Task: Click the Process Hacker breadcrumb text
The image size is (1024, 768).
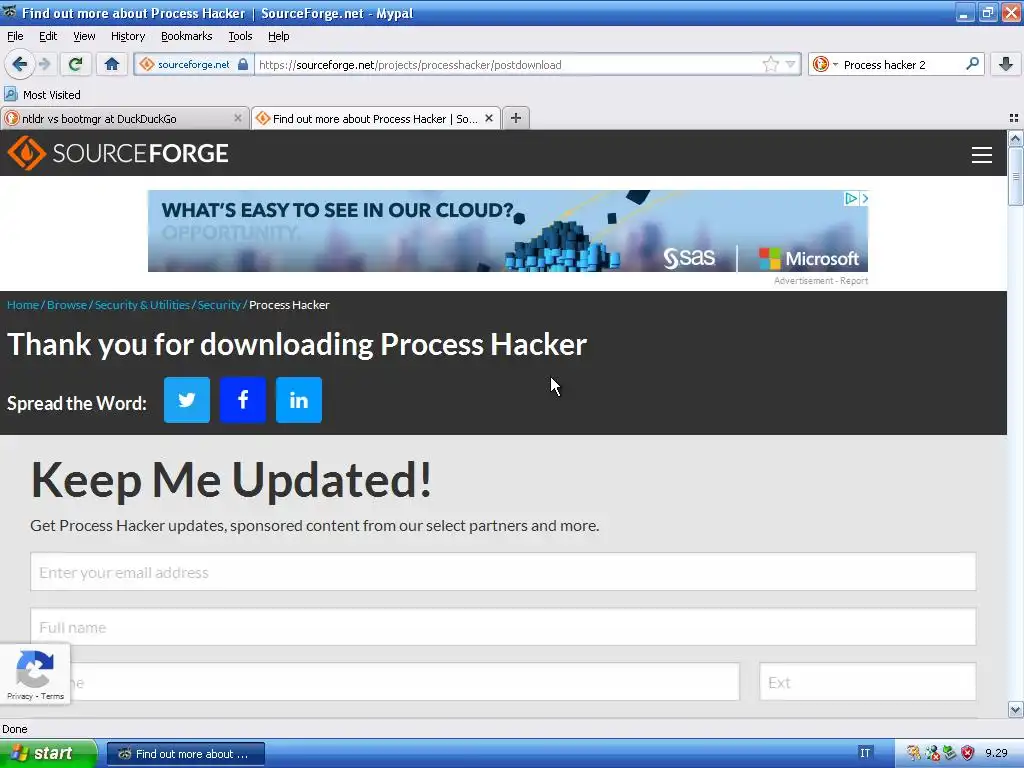Action: [x=289, y=305]
